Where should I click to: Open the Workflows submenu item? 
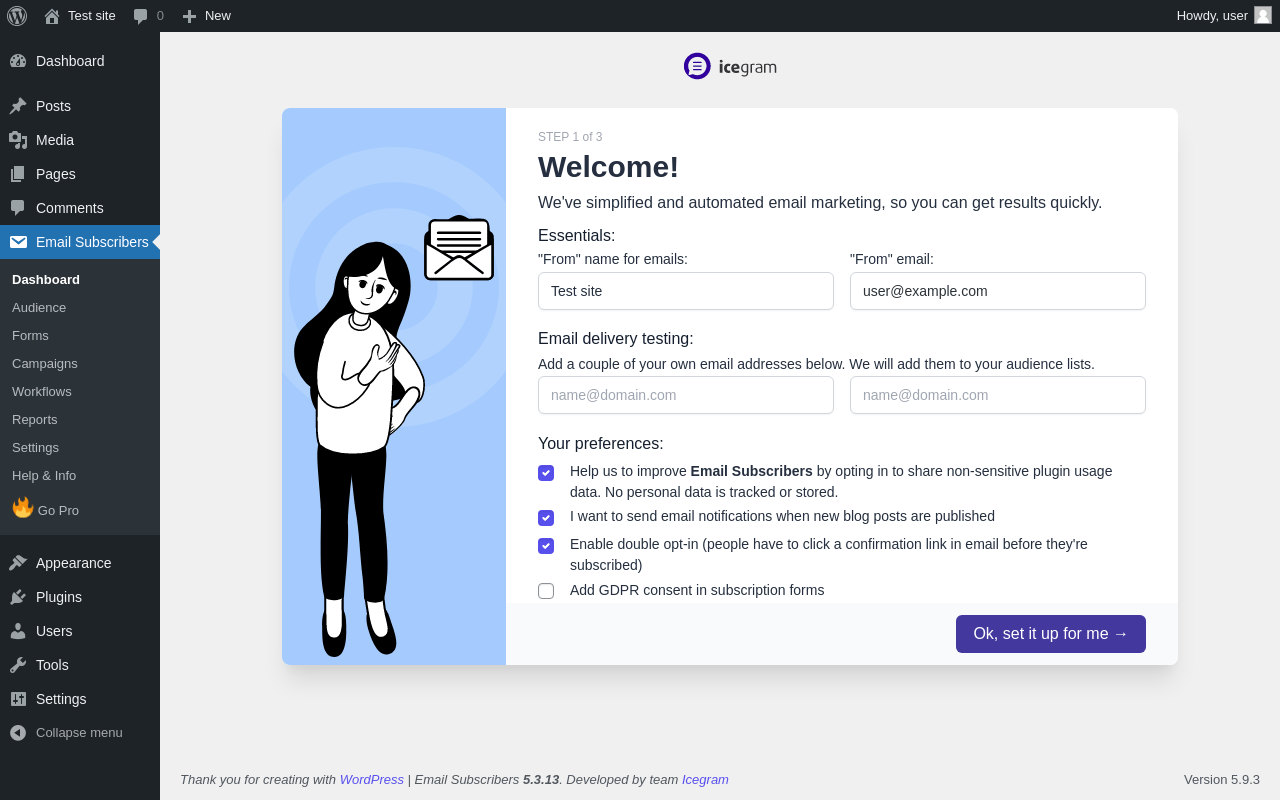coord(42,392)
